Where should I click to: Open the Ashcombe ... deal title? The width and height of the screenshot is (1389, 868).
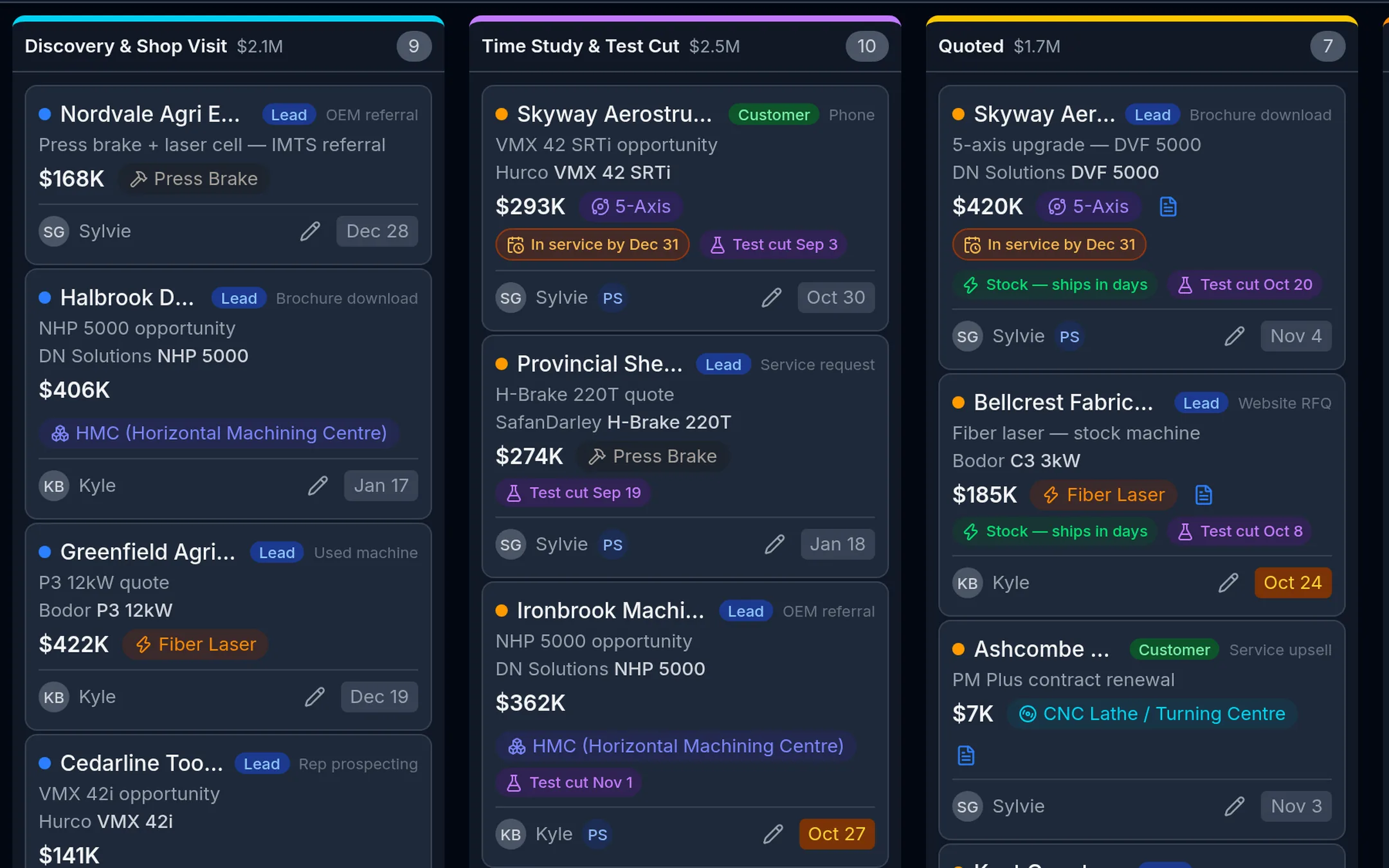tap(1042, 649)
